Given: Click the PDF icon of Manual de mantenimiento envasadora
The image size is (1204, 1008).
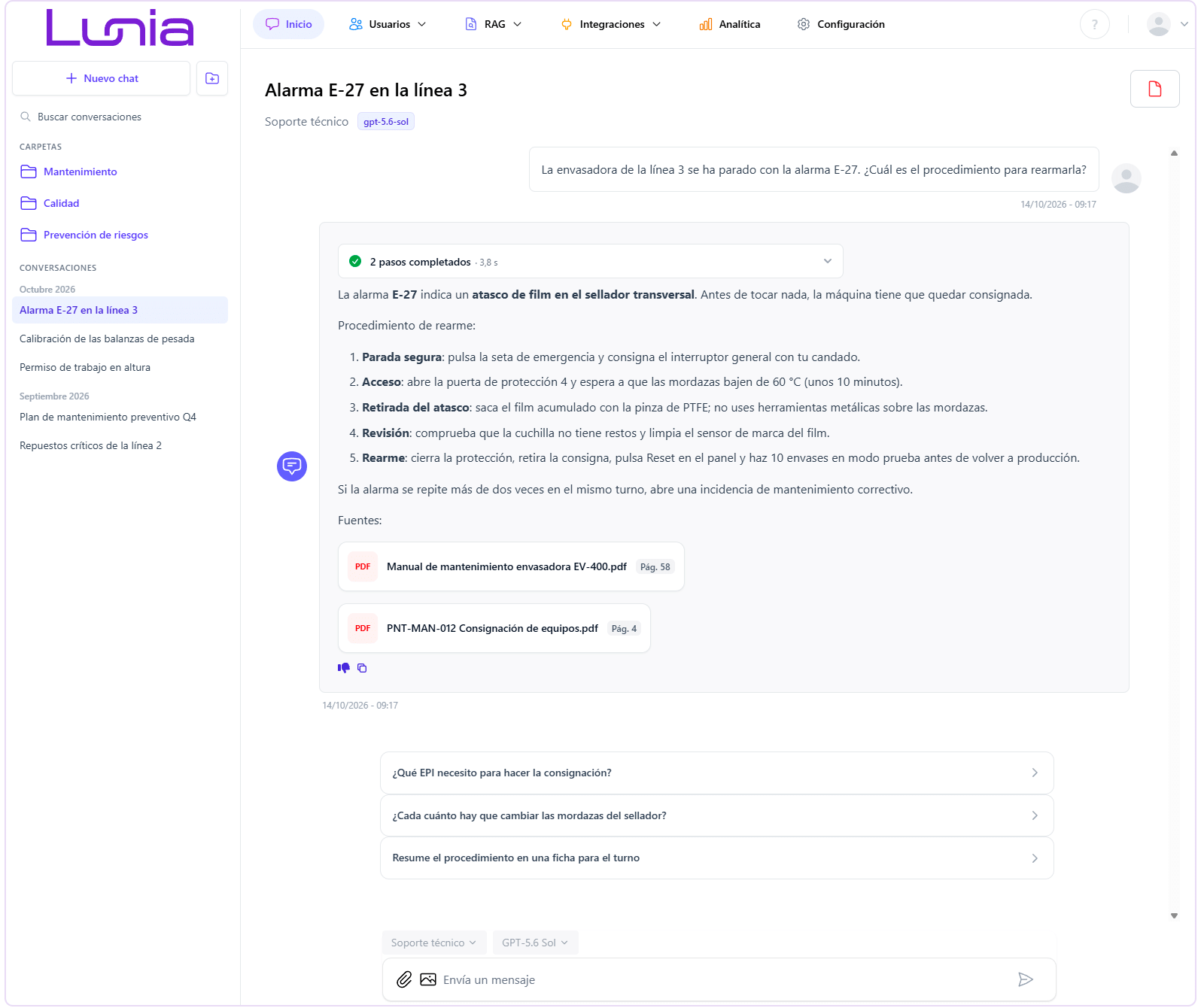Looking at the screenshot, I should [x=363, y=566].
